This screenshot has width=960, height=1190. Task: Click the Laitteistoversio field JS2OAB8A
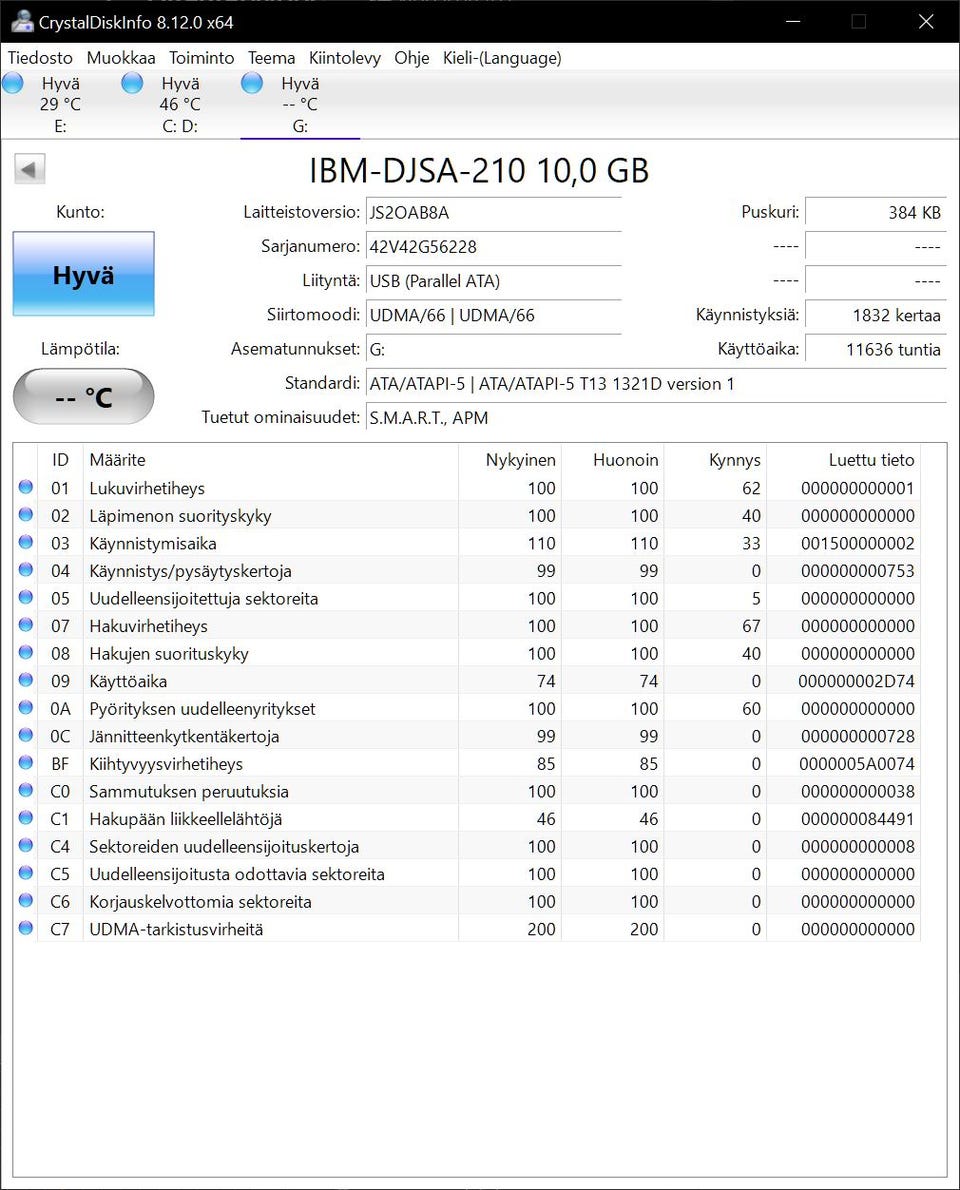[x=493, y=212]
